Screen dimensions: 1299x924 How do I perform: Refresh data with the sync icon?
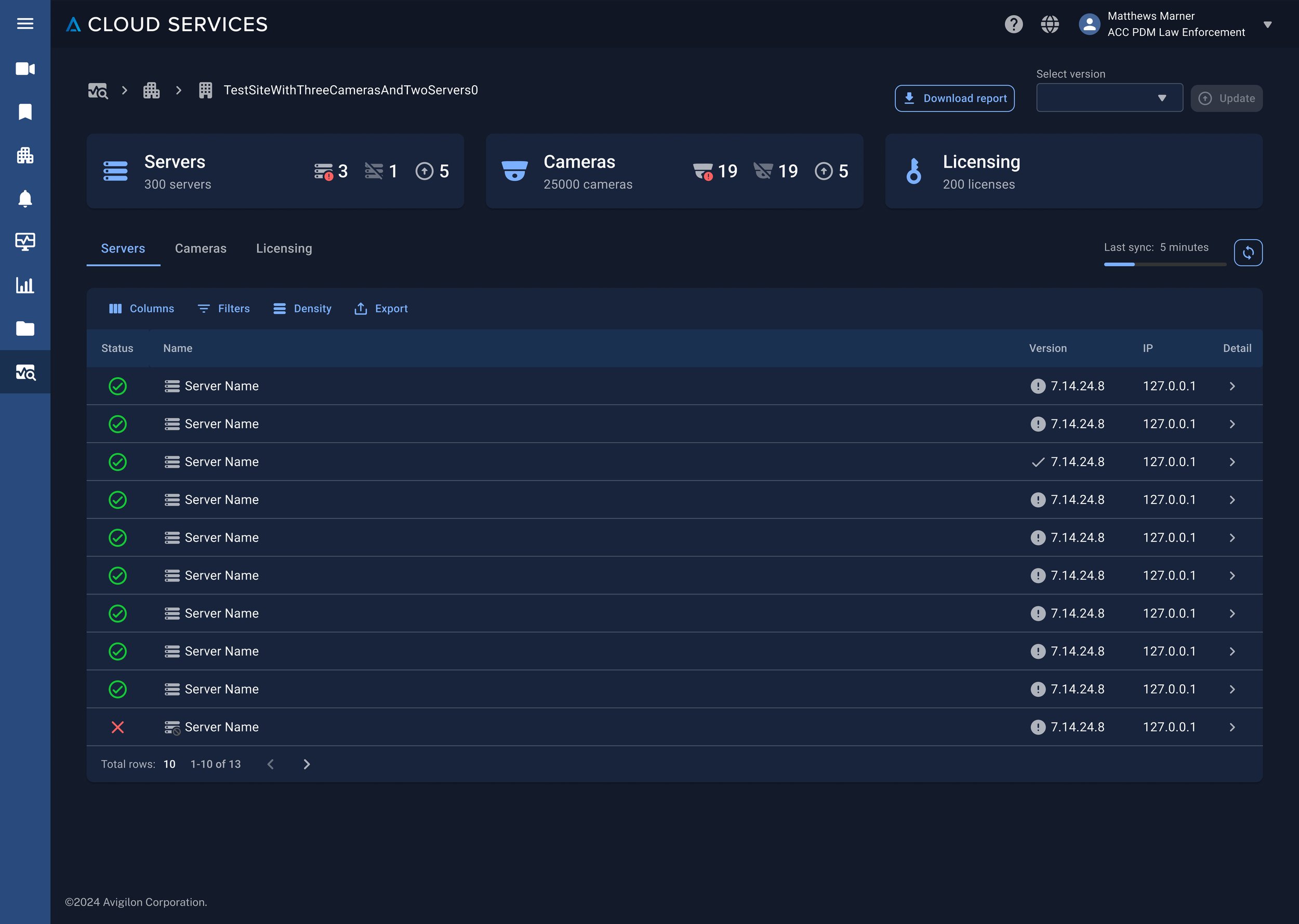coord(1249,252)
